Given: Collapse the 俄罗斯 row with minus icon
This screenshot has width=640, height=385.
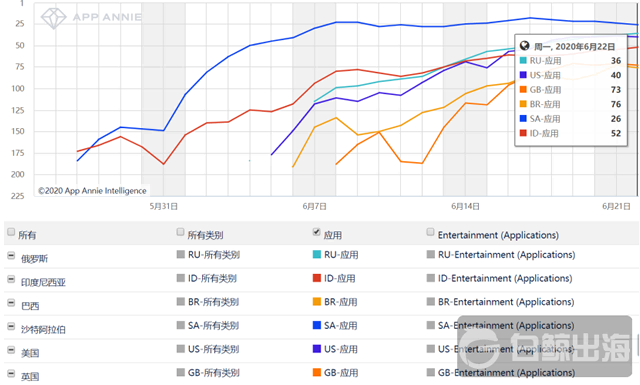Looking at the screenshot, I should [x=11, y=256].
